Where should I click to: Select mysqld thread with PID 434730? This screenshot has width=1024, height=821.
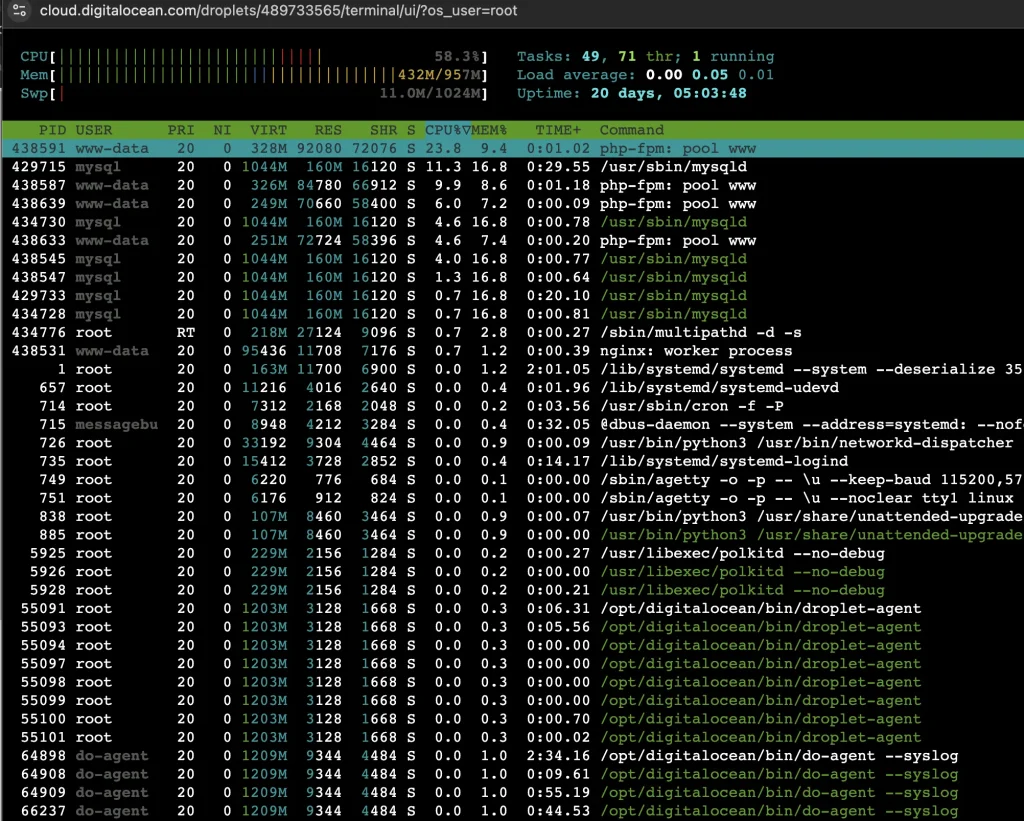point(512,222)
